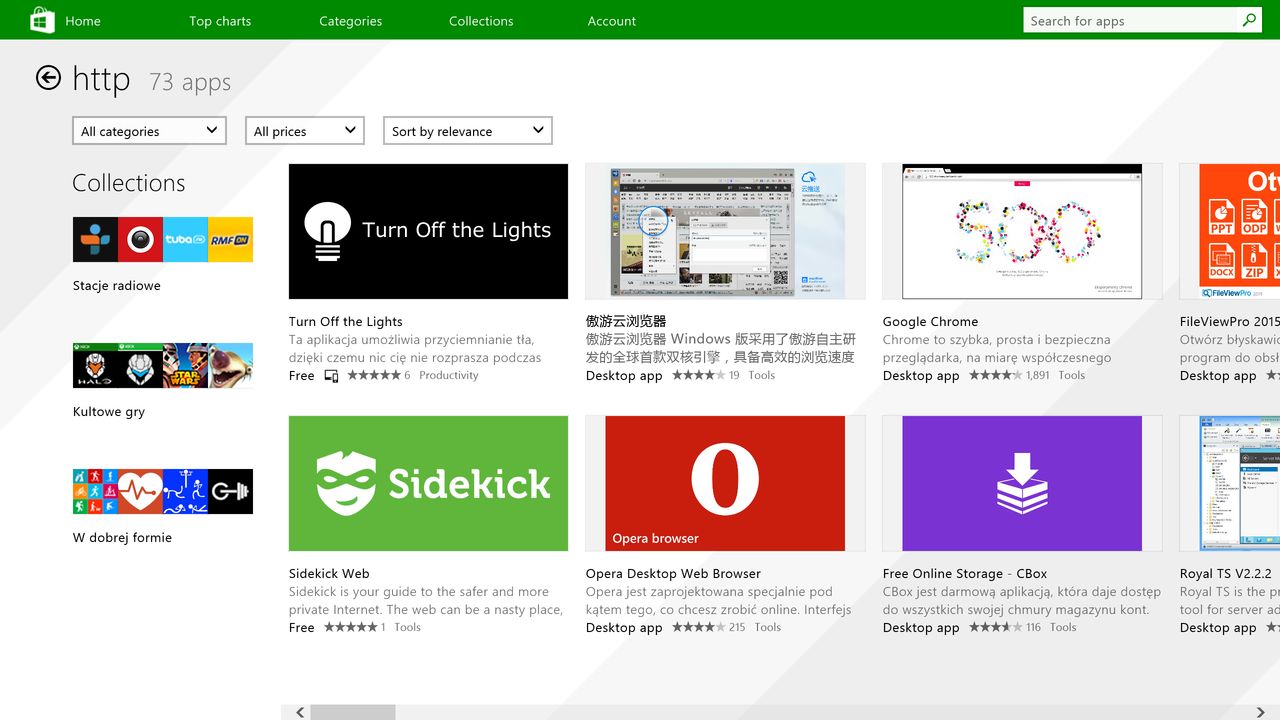Click the Collections sidebar heading
Image resolution: width=1280 pixels, height=720 pixels.
tap(129, 183)
